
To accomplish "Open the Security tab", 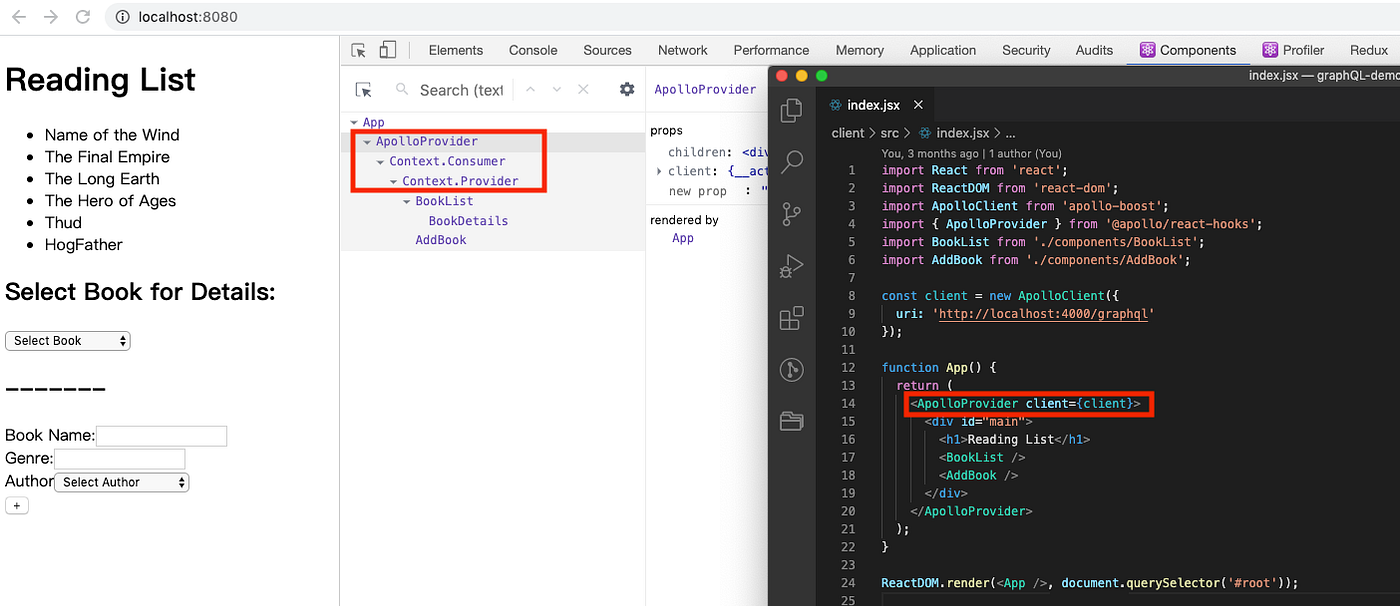I will click(x=1026, y=50).
